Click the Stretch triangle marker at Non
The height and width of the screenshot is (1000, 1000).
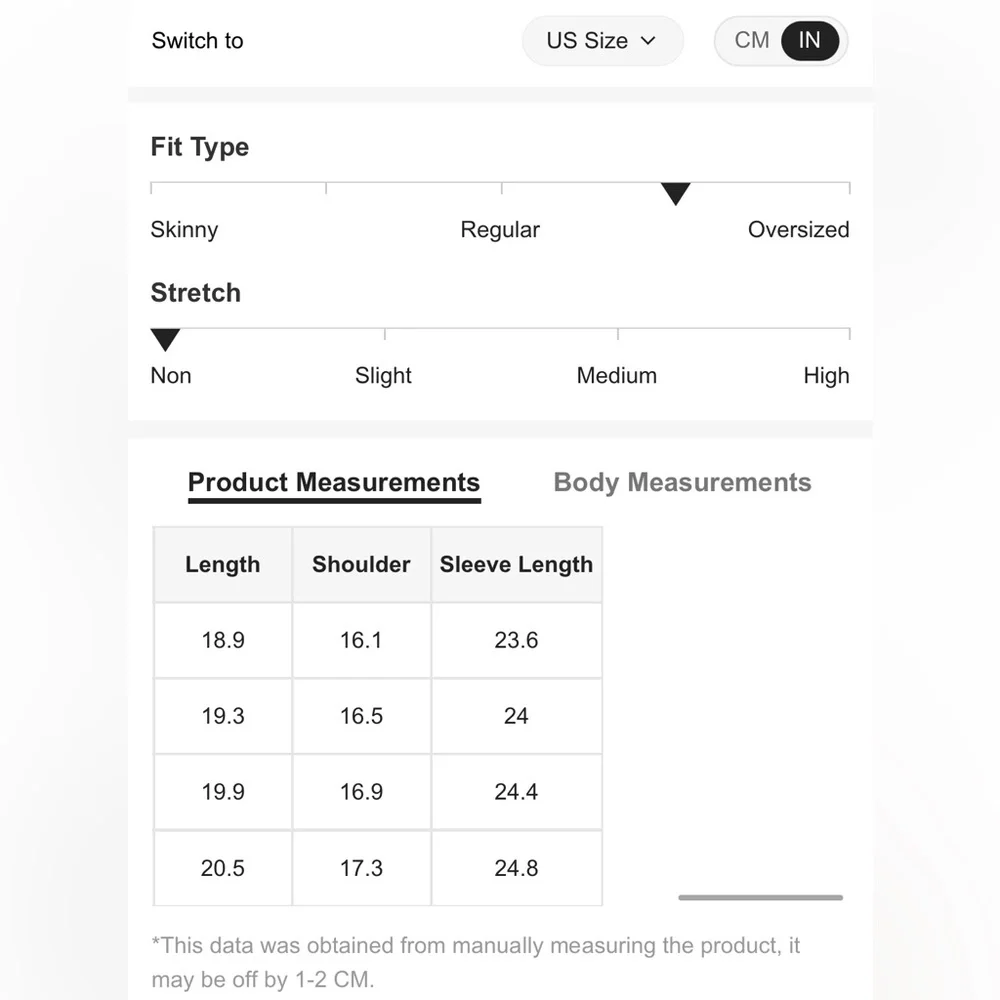pos(165,340)
